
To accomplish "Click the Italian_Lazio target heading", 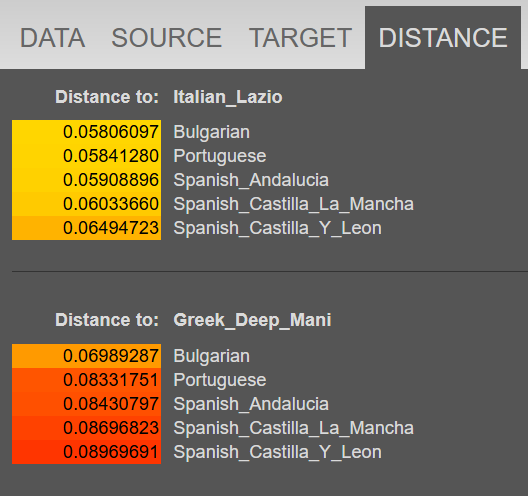I will pos(228,97).
